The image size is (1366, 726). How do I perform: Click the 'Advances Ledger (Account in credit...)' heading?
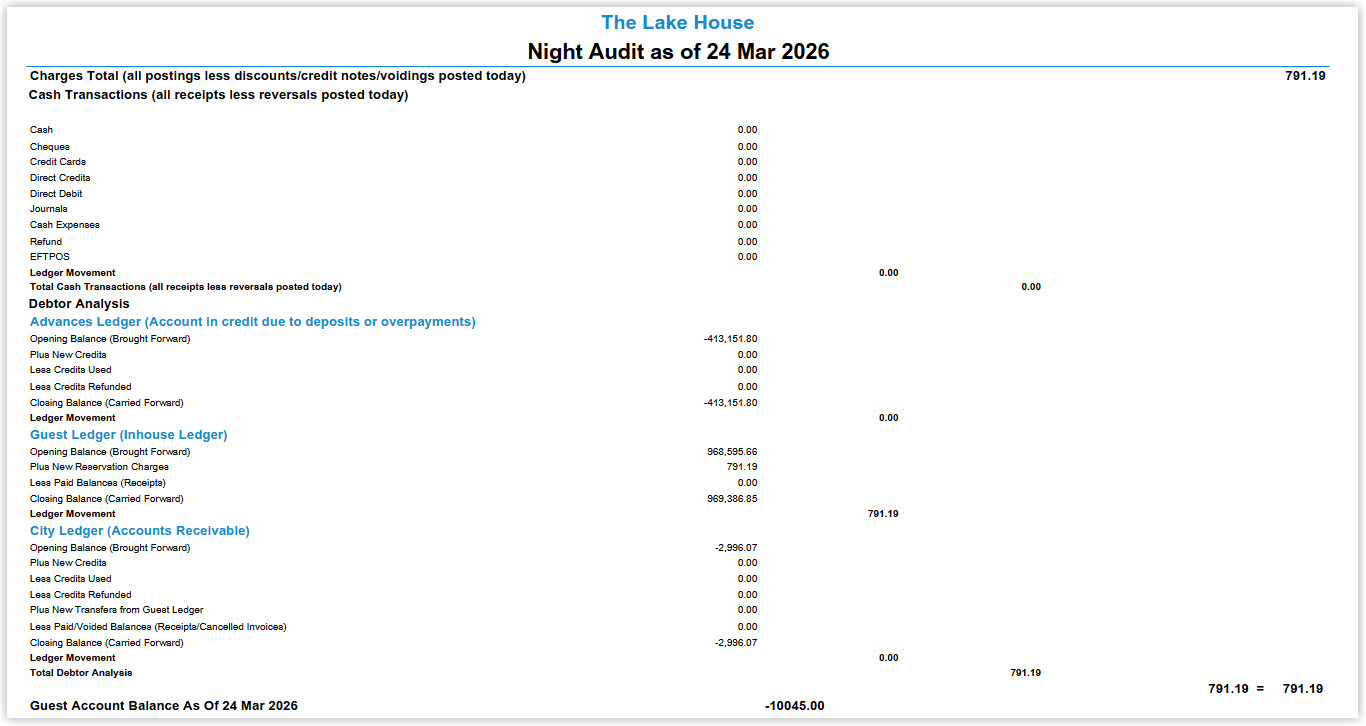click(253, 322)
